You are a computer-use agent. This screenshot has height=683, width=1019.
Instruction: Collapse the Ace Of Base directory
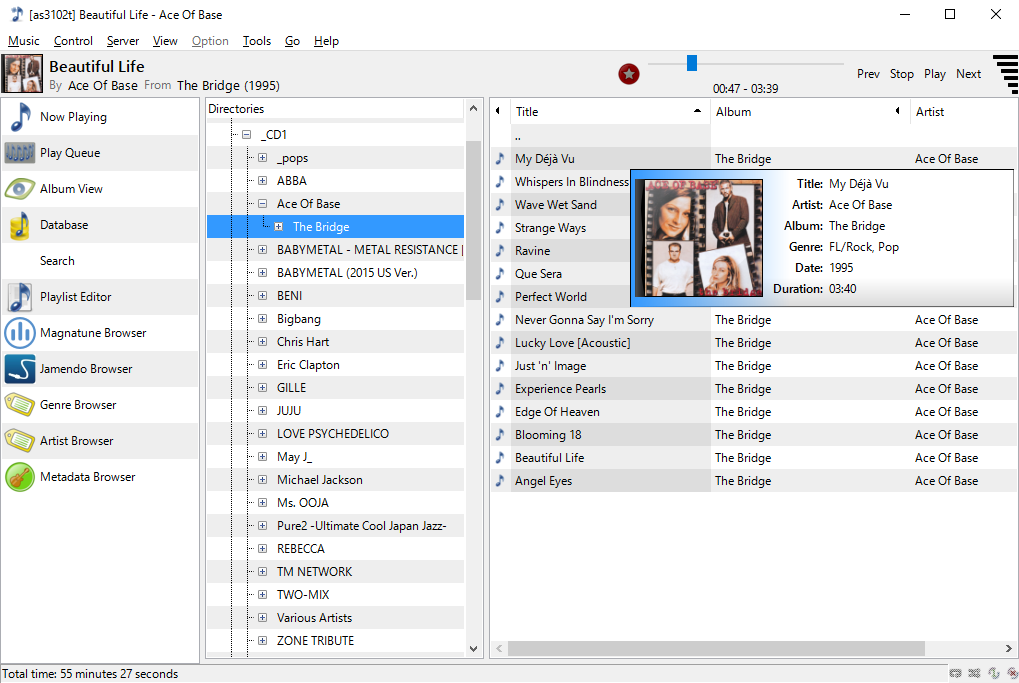pyautogui.click(x=263, y=203)
